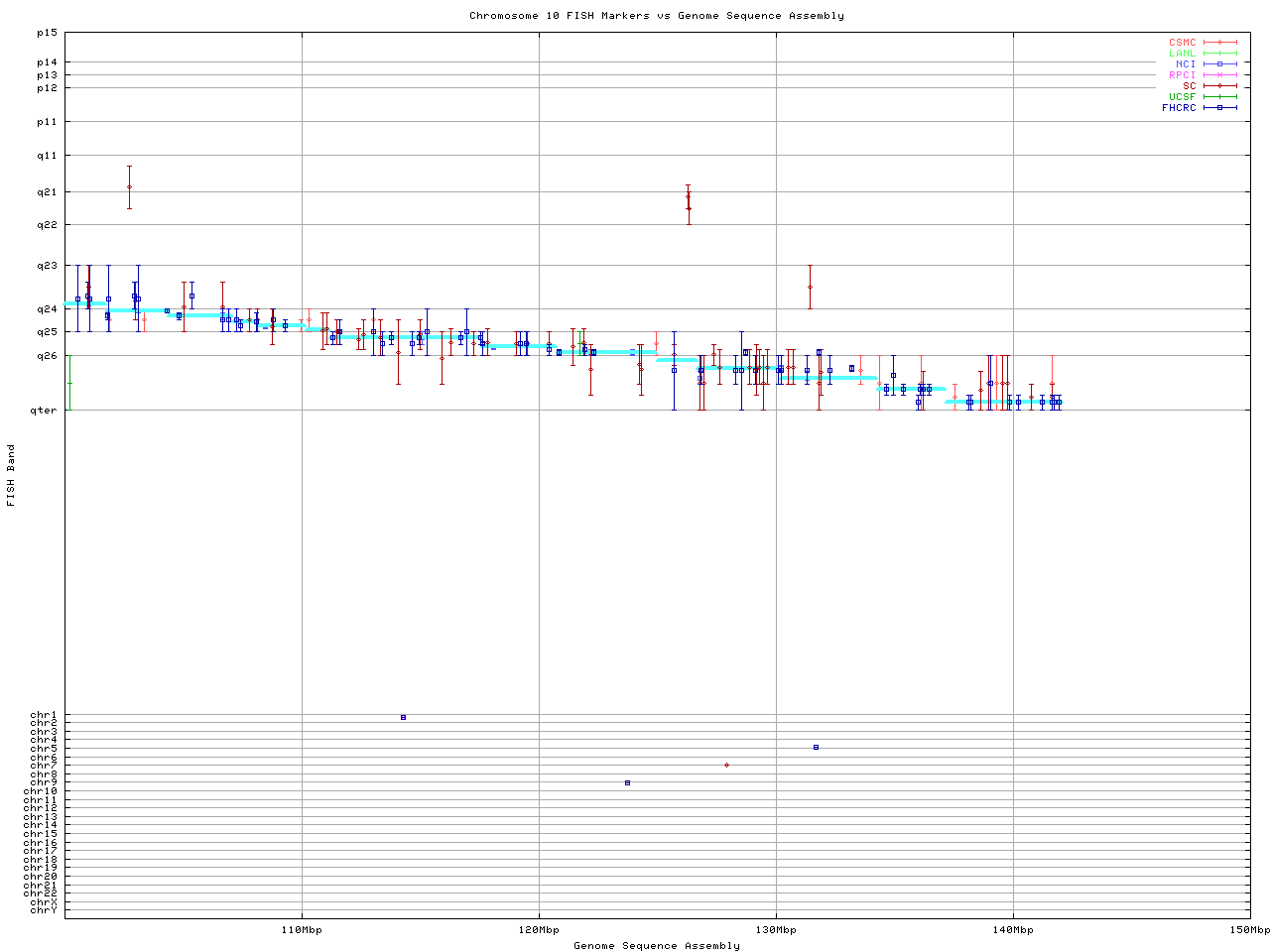Click the small diamond marker on the chr7 row
1270x952 pixels.
(726, 765)
